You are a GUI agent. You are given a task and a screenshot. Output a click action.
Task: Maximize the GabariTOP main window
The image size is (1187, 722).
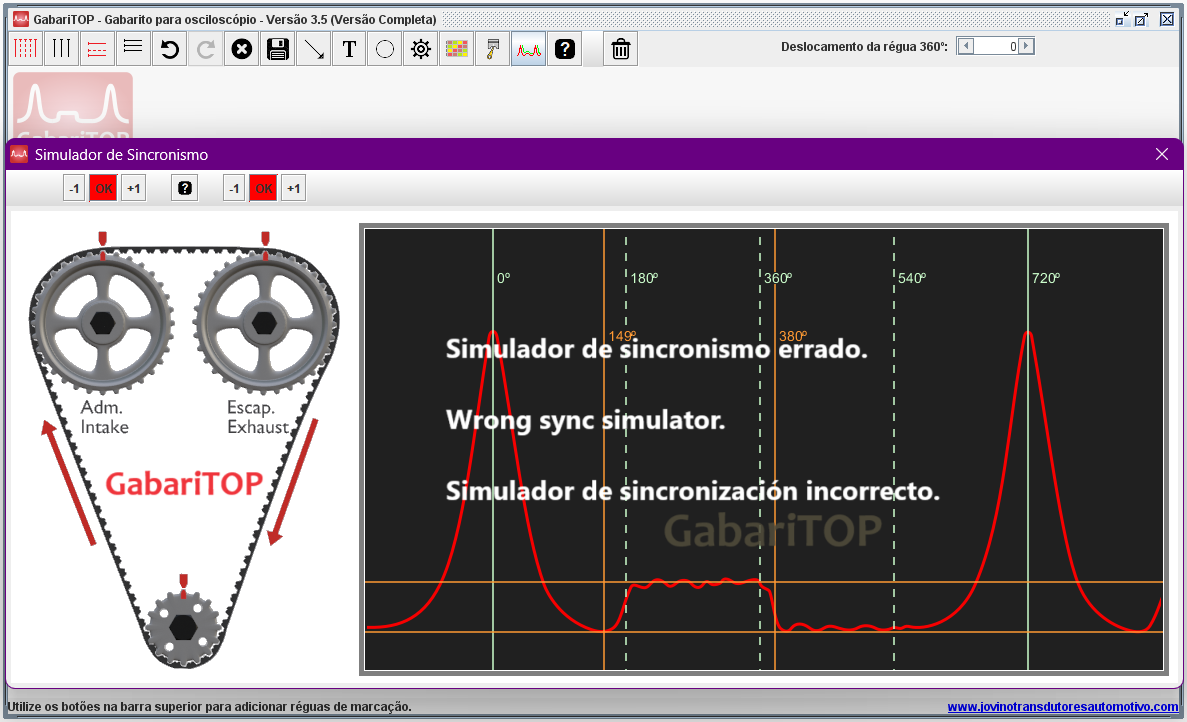pos(1142,20)
